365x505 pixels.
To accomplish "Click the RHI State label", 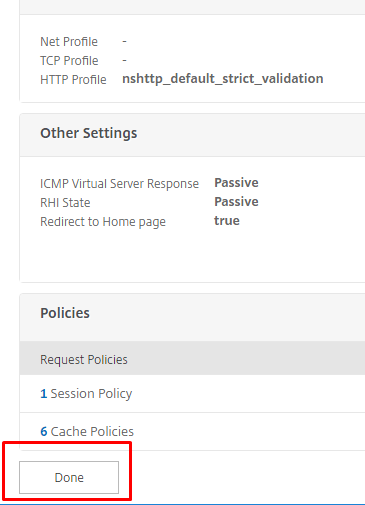I will coord(65,203).
